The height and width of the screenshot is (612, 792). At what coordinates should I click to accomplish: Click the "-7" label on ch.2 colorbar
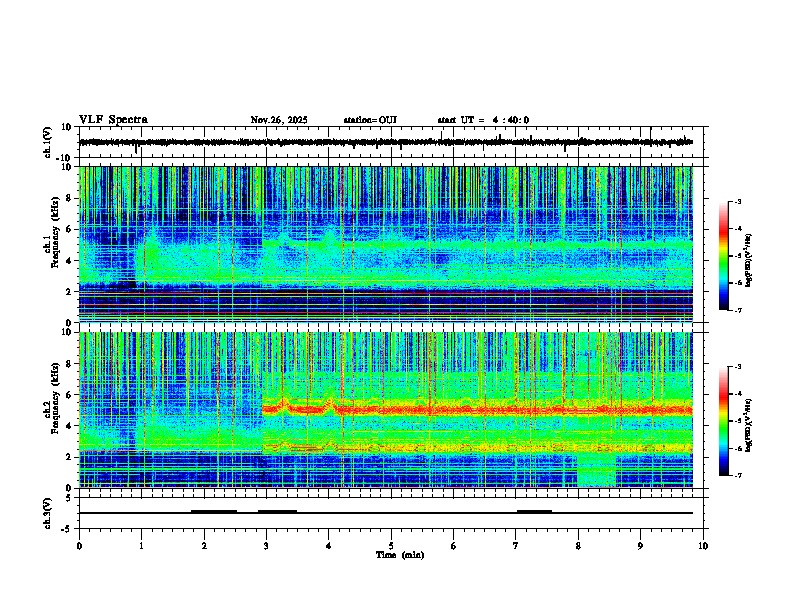737,475
